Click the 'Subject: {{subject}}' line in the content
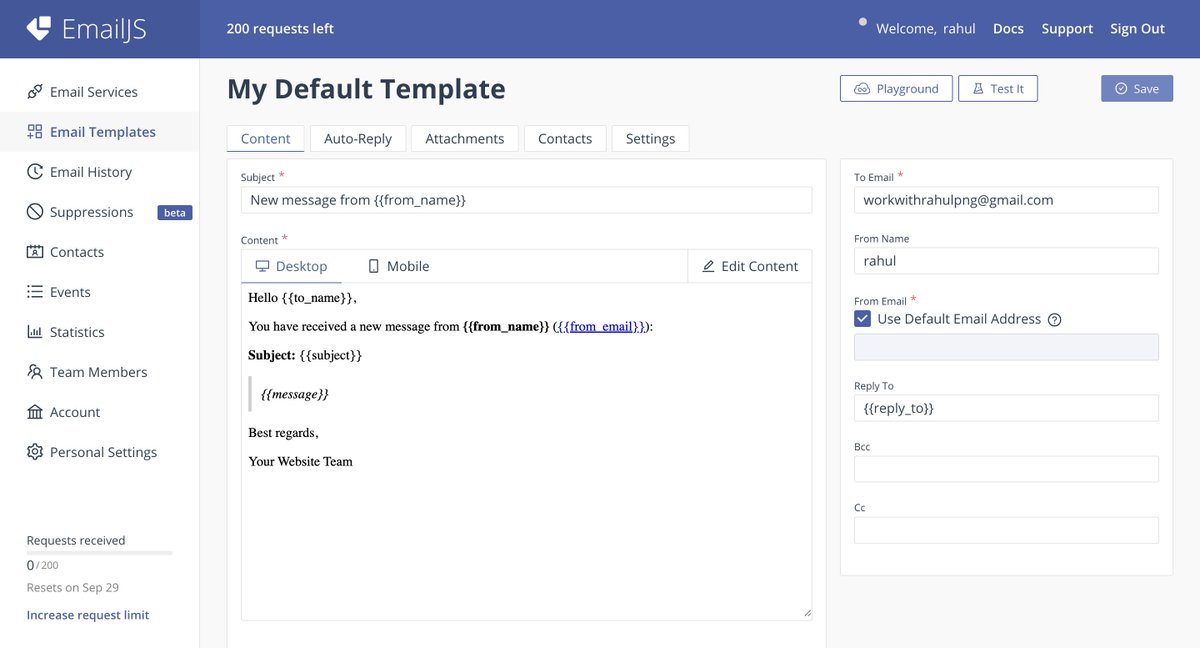 305,355
